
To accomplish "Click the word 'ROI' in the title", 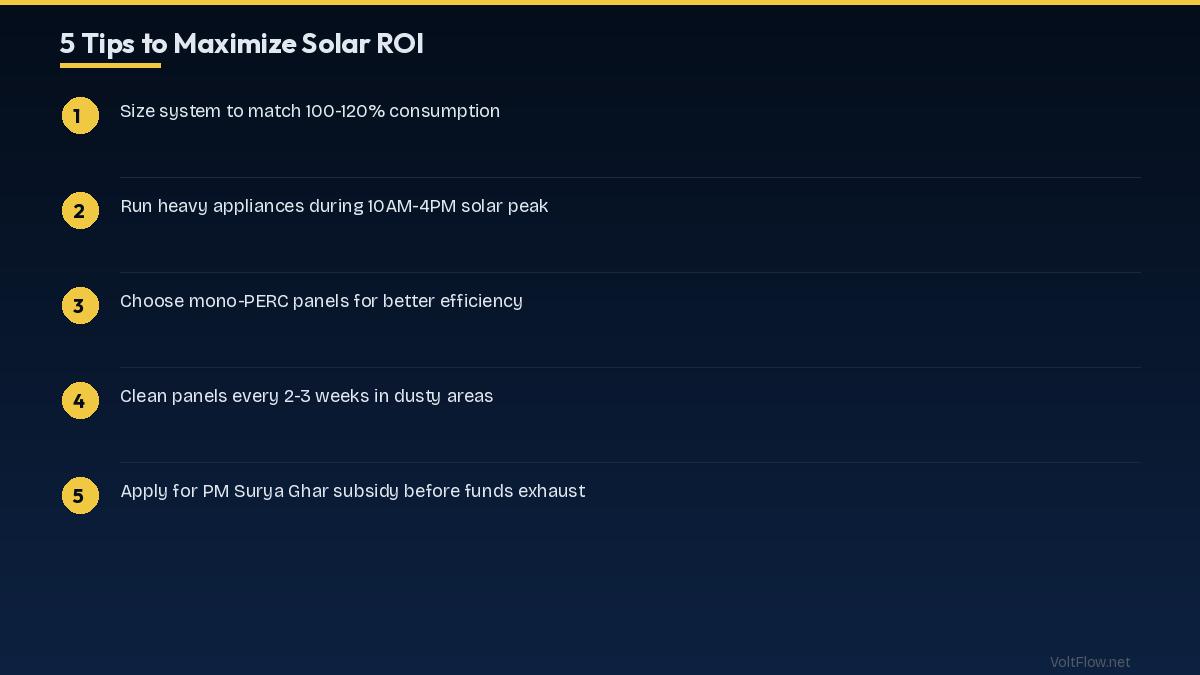I will click(400, 44).
